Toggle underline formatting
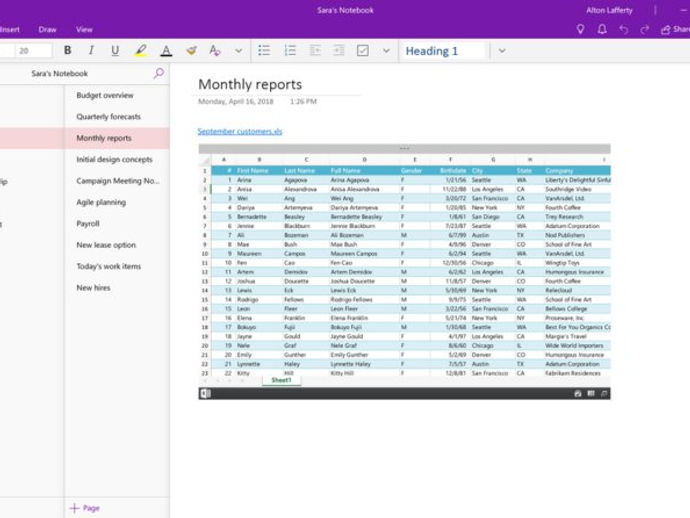The height and width of the screenshot is (518, 690). pos(115,51)
